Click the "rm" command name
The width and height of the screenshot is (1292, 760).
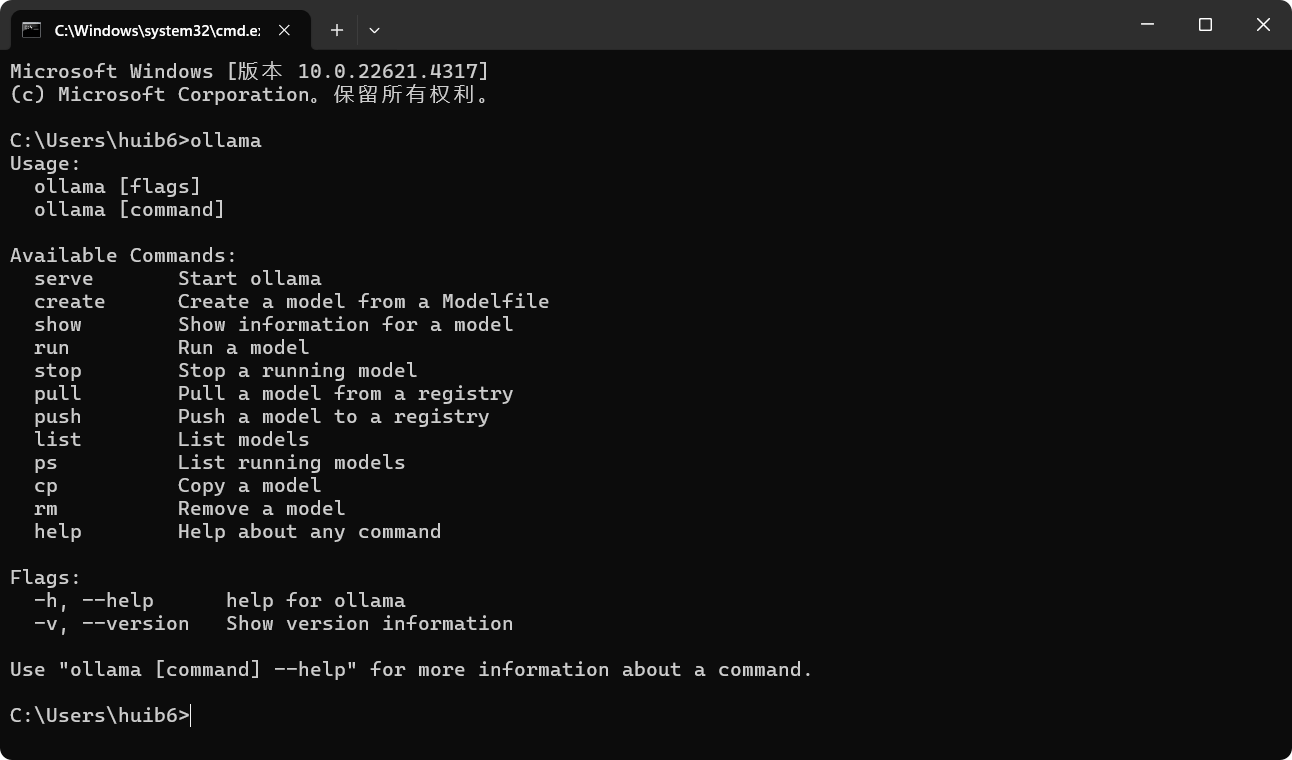(x=46, y=509)
